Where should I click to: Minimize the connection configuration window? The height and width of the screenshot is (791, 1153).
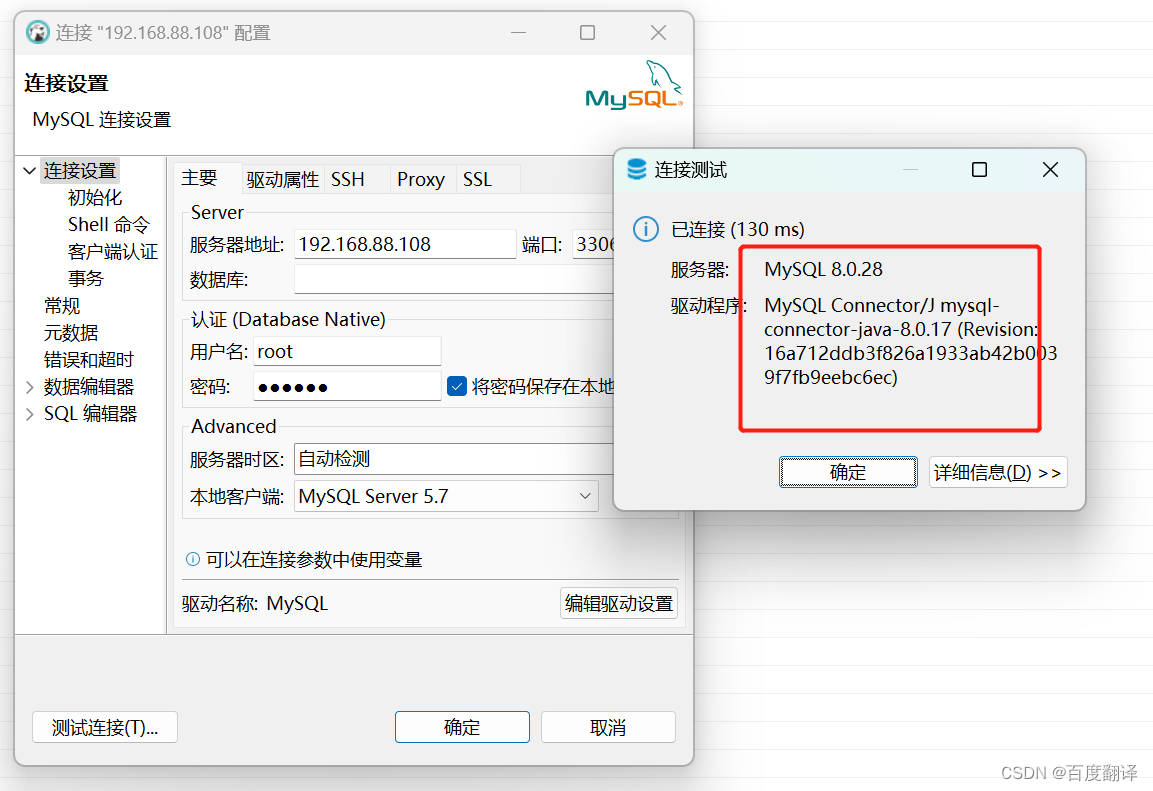pos(518,32)
